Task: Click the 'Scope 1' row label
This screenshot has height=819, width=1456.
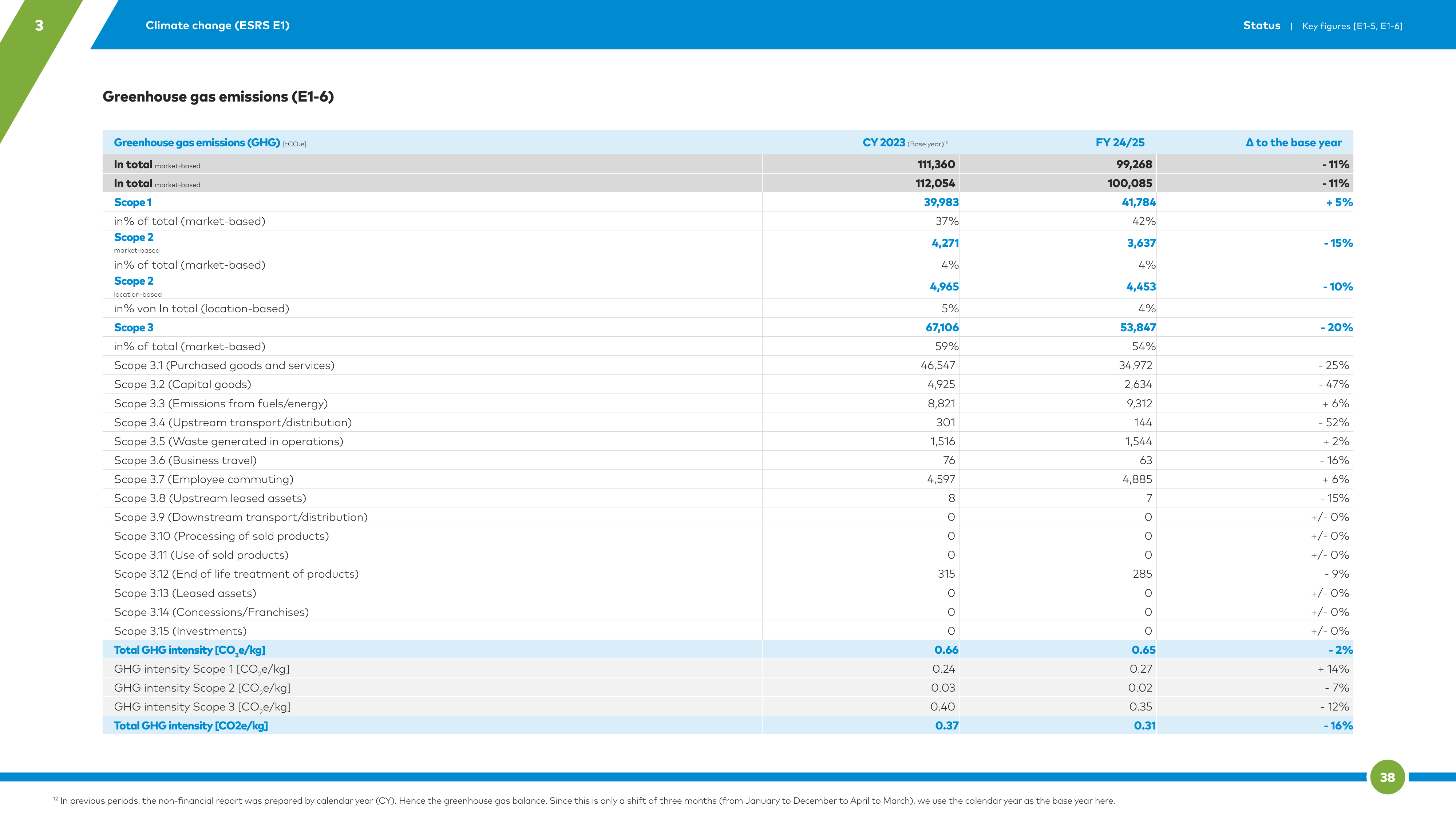Action: point(133,202)
